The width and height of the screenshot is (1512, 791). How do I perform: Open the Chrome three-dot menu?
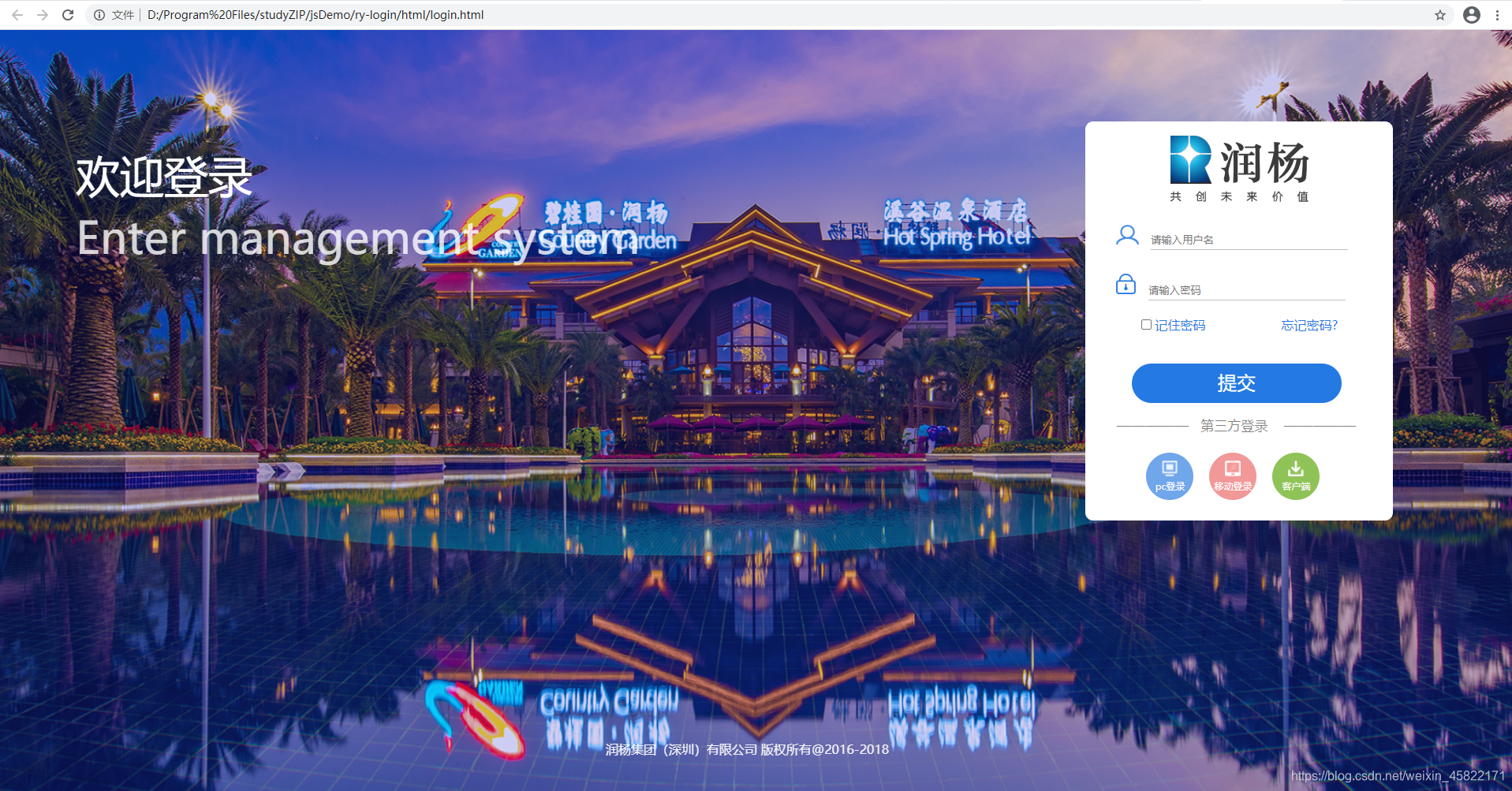point(1497,15)
